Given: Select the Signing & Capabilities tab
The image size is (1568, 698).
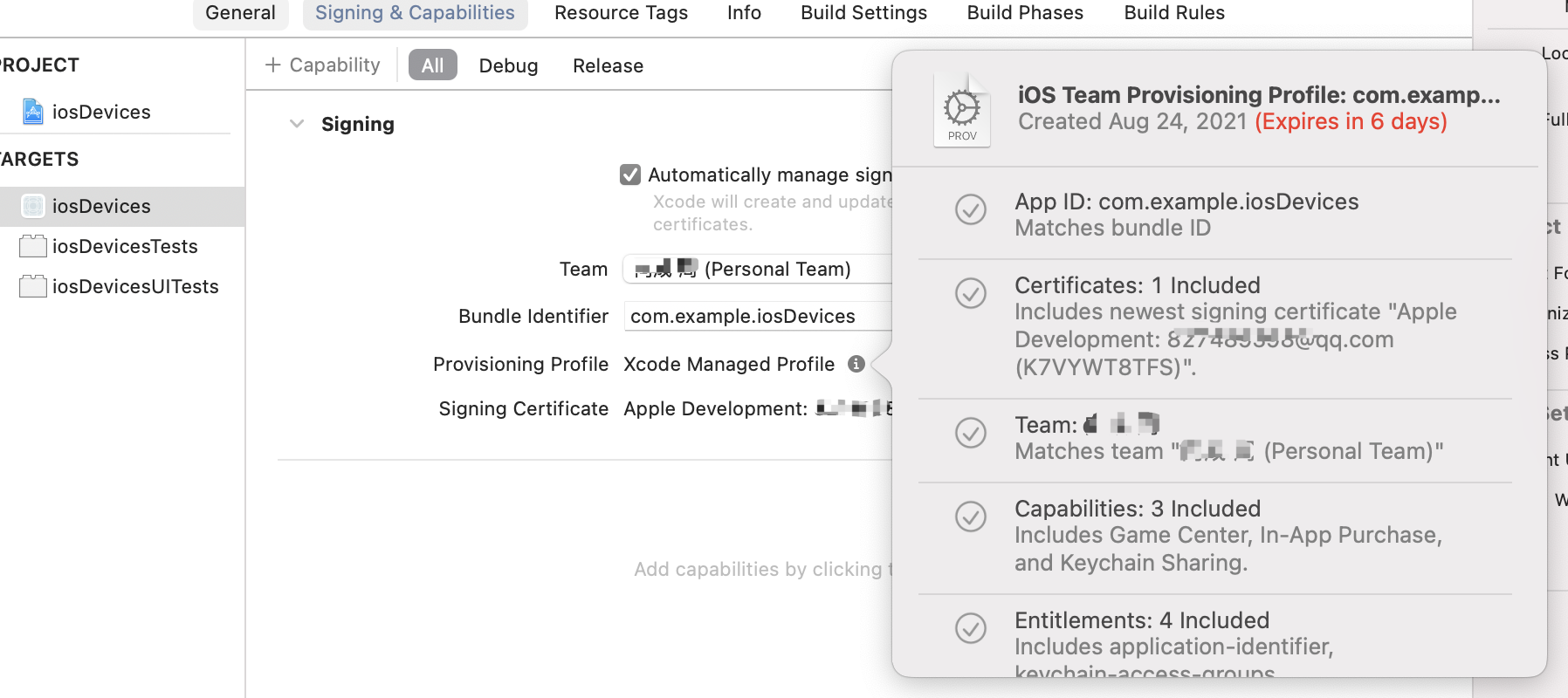Looking at the screenshot, I should [x=415, y=13].
